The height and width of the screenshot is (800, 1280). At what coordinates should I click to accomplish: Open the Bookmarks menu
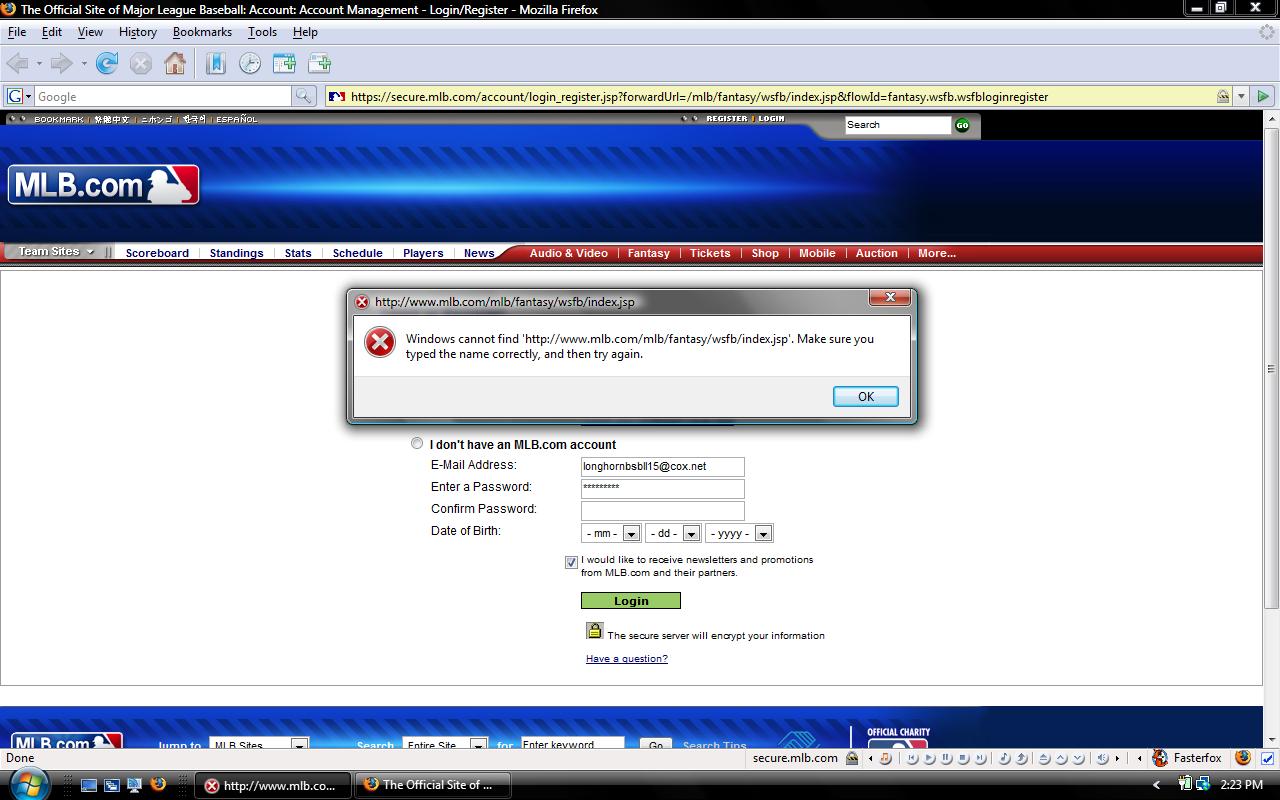tap(202, 32)
